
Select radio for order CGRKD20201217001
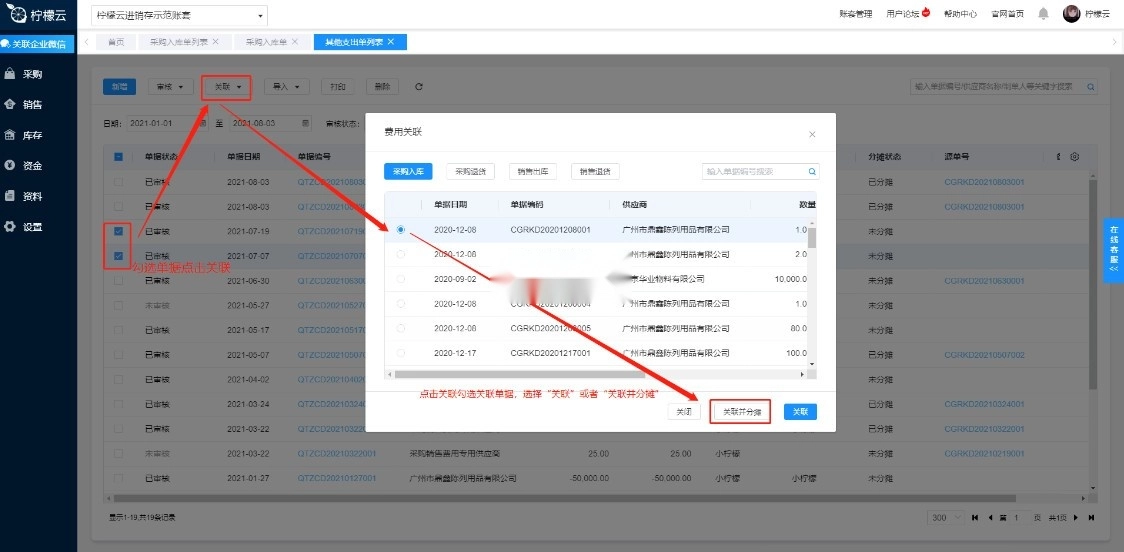[401, 353]
